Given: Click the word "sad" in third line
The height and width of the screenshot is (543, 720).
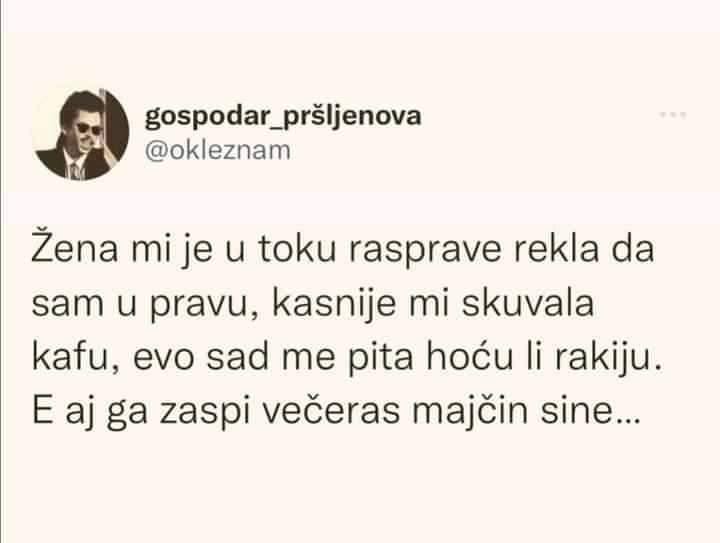Looking at the screenshot, I should point(237,357).
